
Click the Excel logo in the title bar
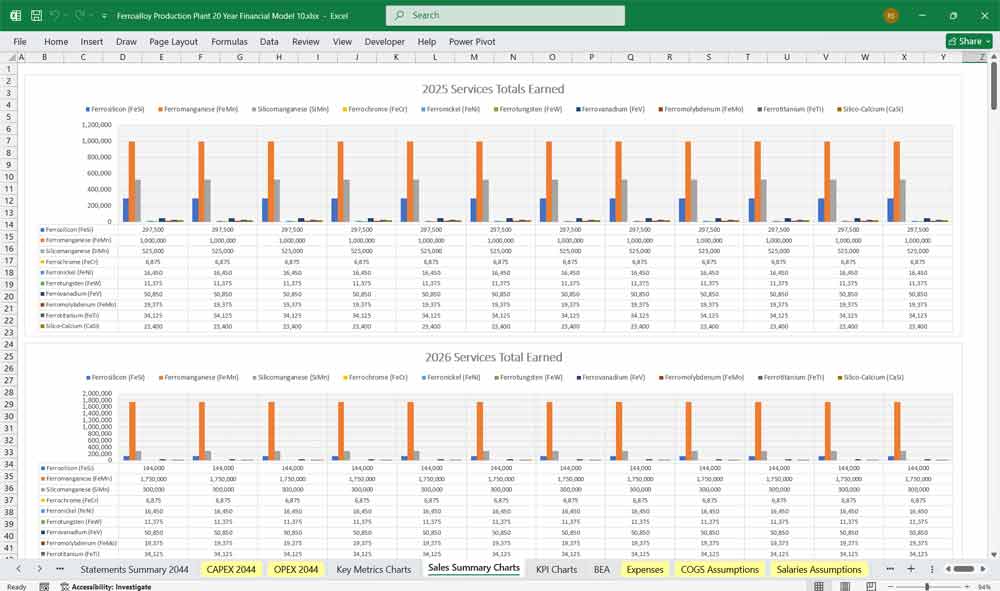pyautogui.click(x=15, y=15)
